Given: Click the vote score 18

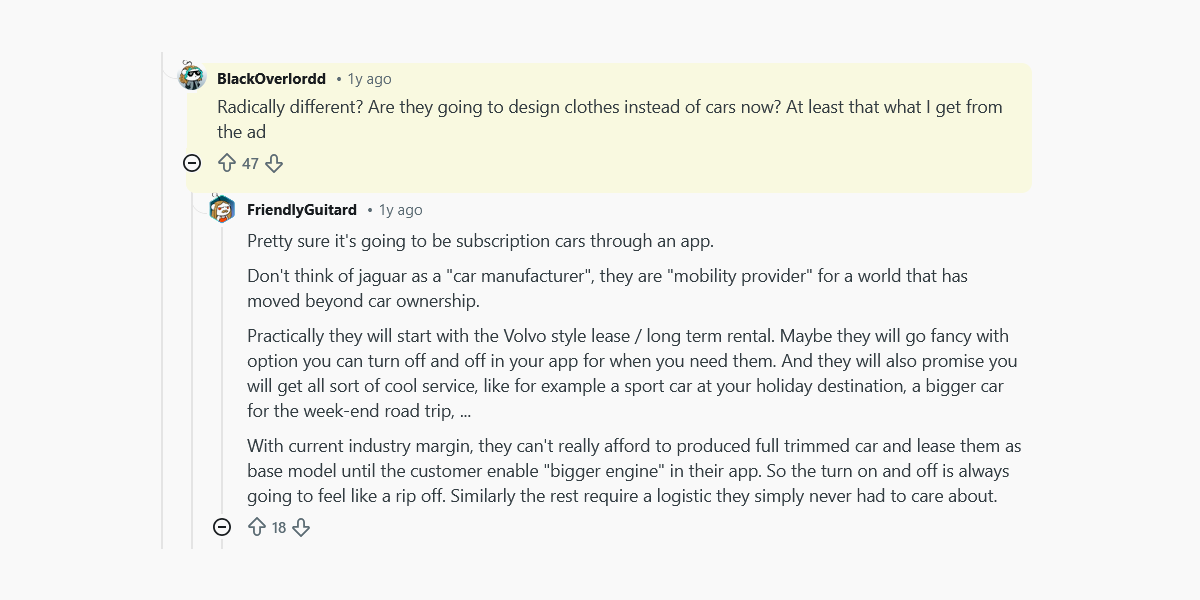Looking at the screenshot, I should tap(278, 526).
